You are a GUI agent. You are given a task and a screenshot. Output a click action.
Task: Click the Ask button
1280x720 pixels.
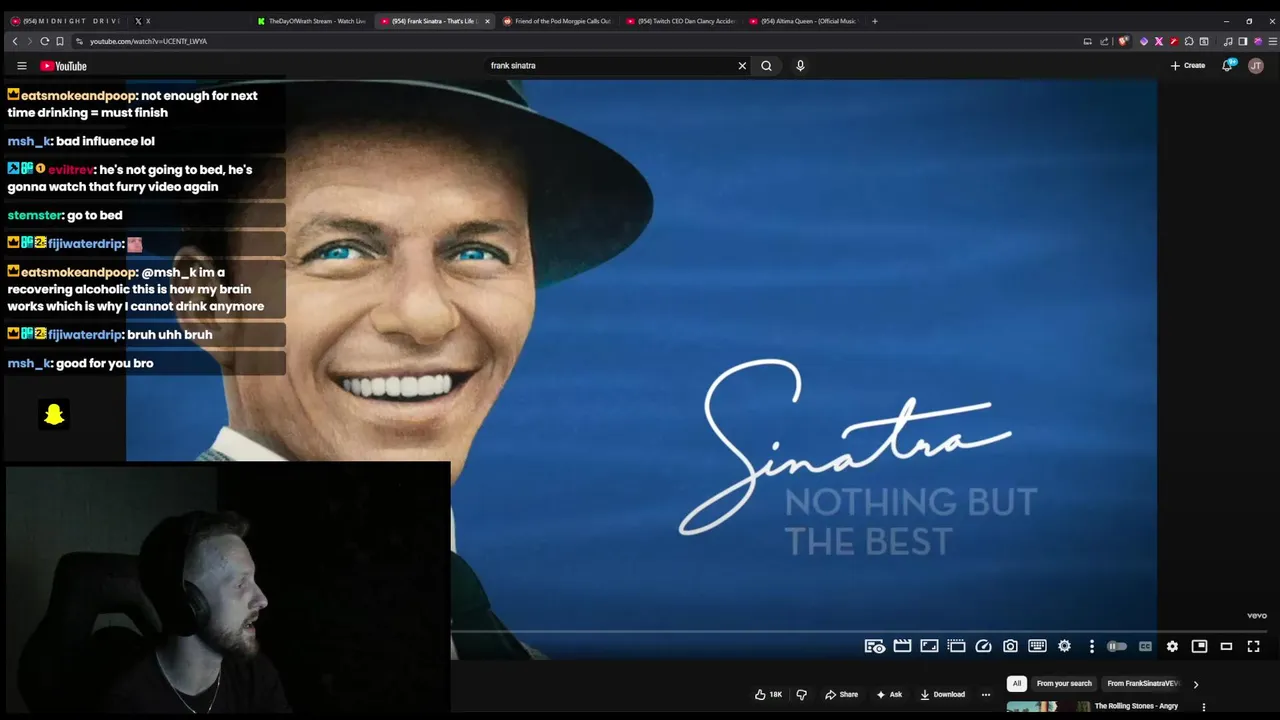(889, 694)
